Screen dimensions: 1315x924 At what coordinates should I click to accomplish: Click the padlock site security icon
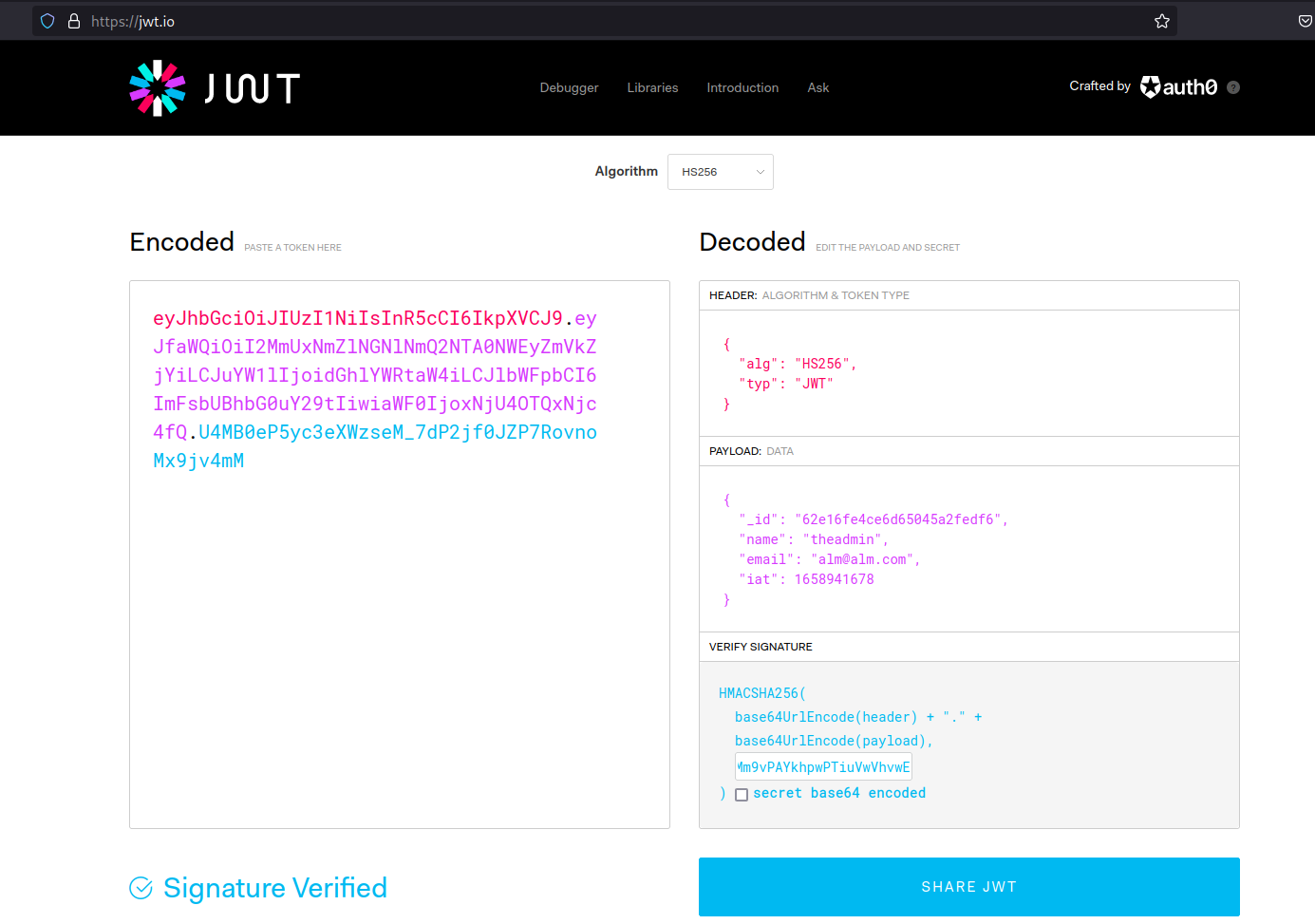coord(73,21)
